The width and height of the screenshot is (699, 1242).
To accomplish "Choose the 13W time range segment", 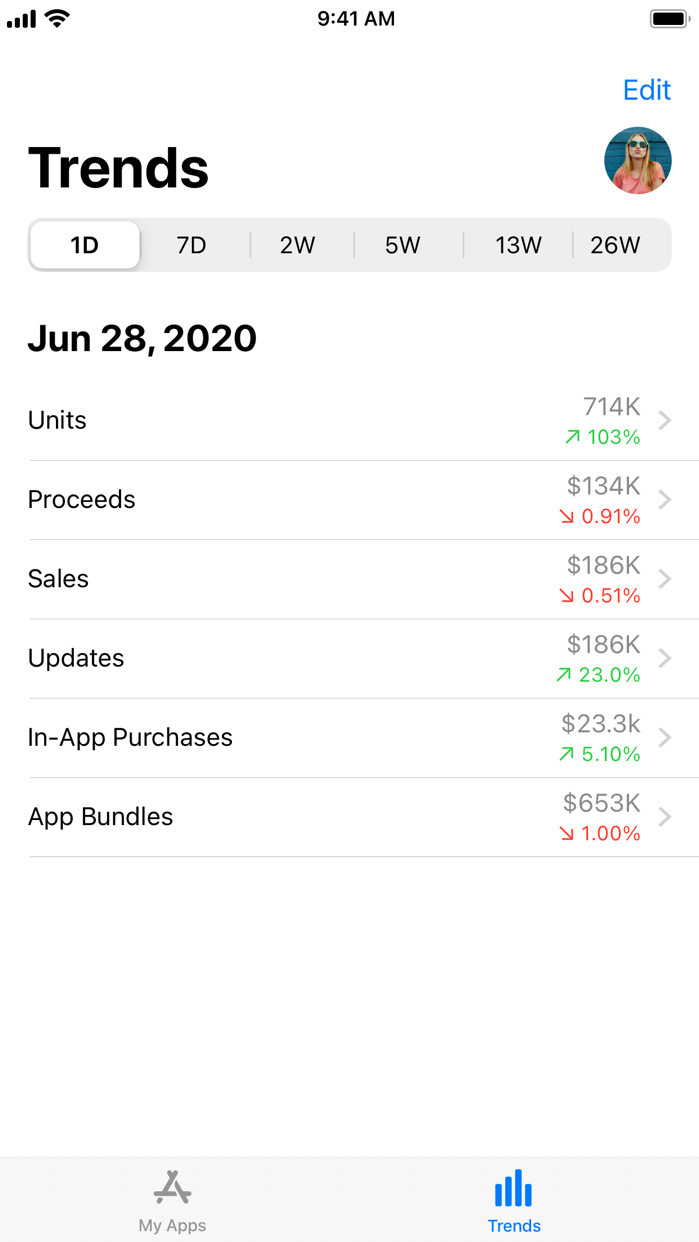I will pyautogui.click(x=518, y=245).
